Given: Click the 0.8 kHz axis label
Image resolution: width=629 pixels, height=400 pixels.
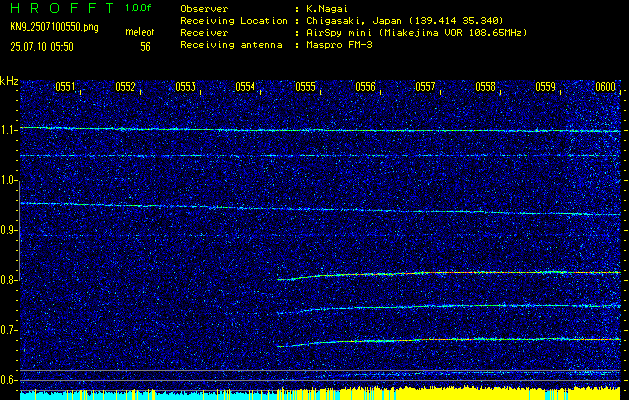Looking at the screenshot, I should click(9, 280).
